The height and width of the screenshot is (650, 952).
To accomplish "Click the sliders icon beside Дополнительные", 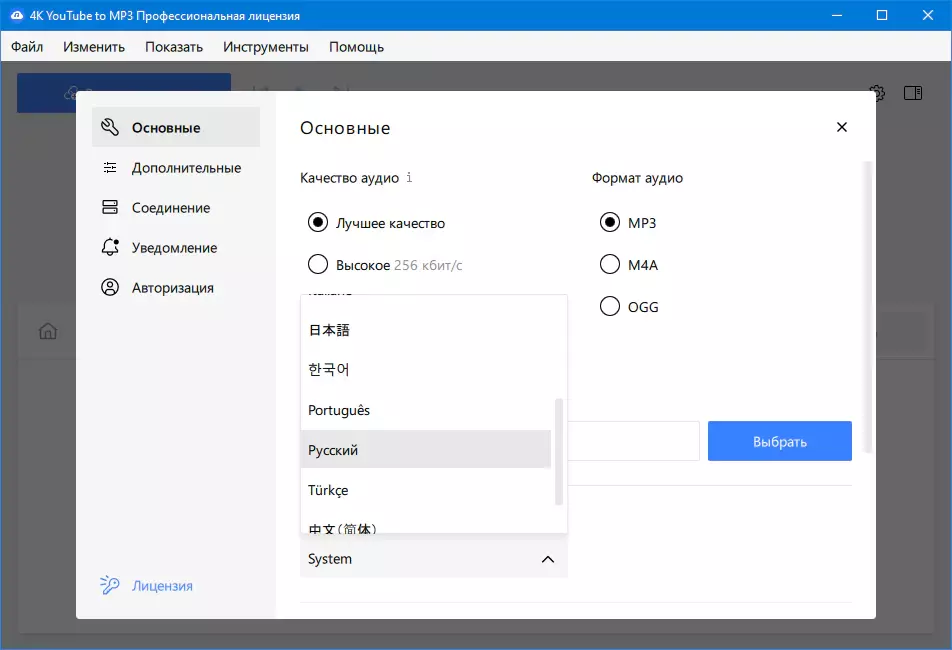I will 110,168.
